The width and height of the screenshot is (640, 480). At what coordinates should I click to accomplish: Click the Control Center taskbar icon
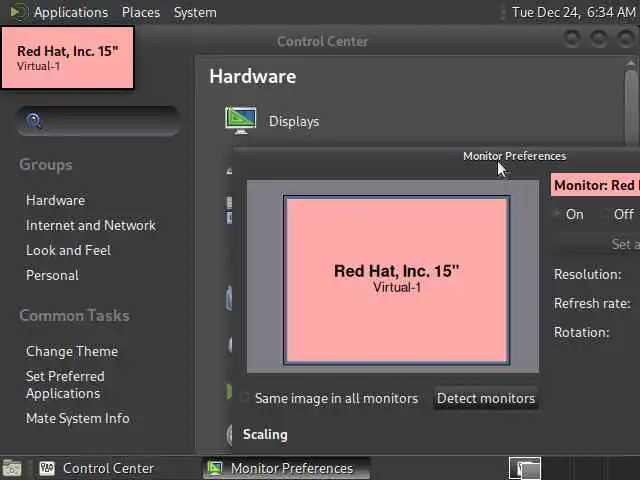coord(47,468)
